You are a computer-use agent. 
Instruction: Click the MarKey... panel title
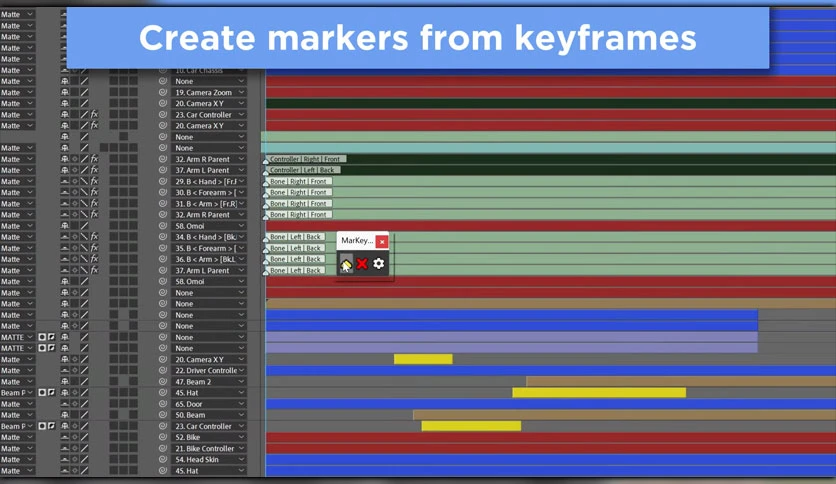[x=357, y=240]
